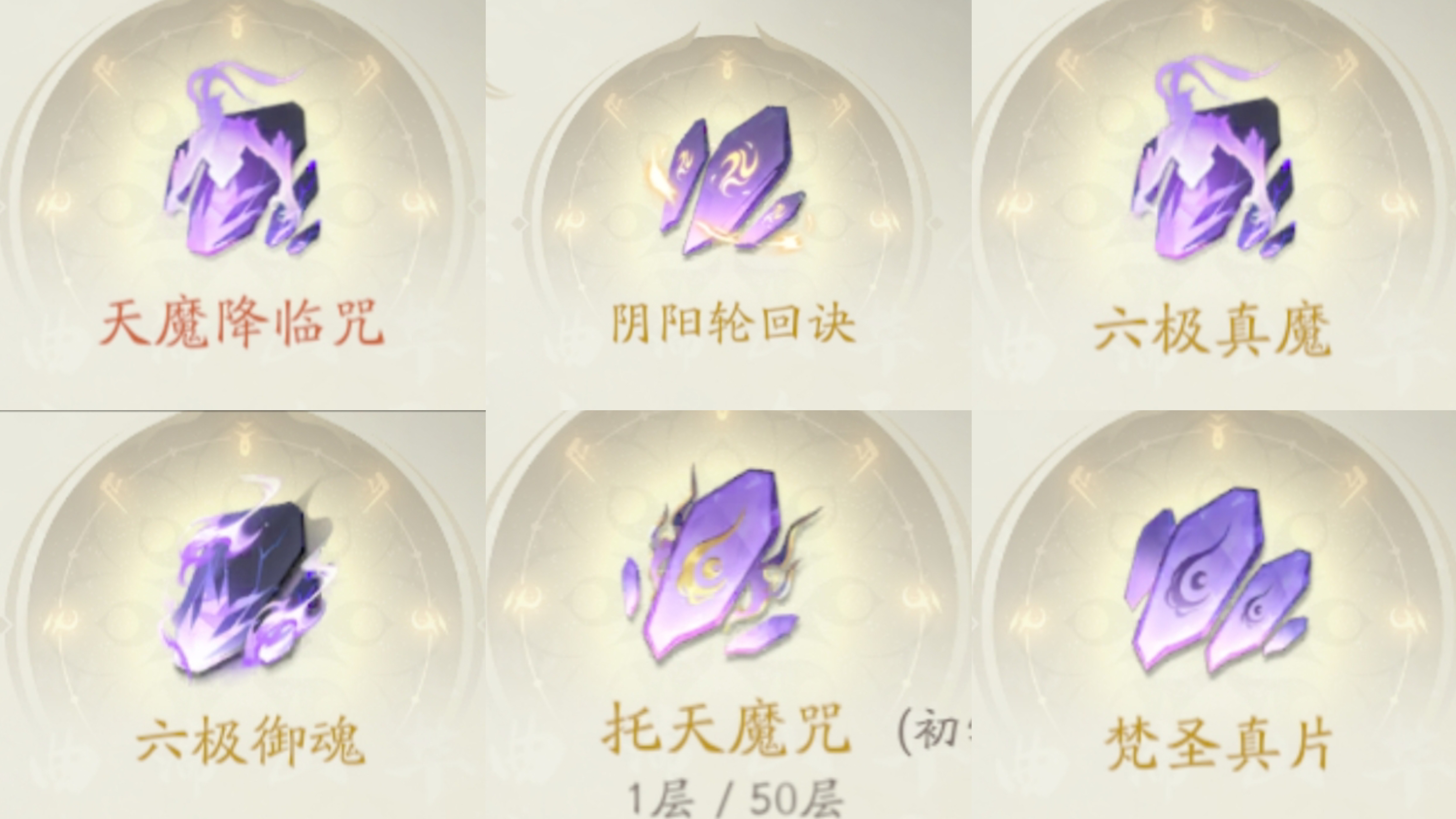Click the 阴阳轮回诀 name text
The width and height of the screenshot is (1456, 819).
pos(734,323)
